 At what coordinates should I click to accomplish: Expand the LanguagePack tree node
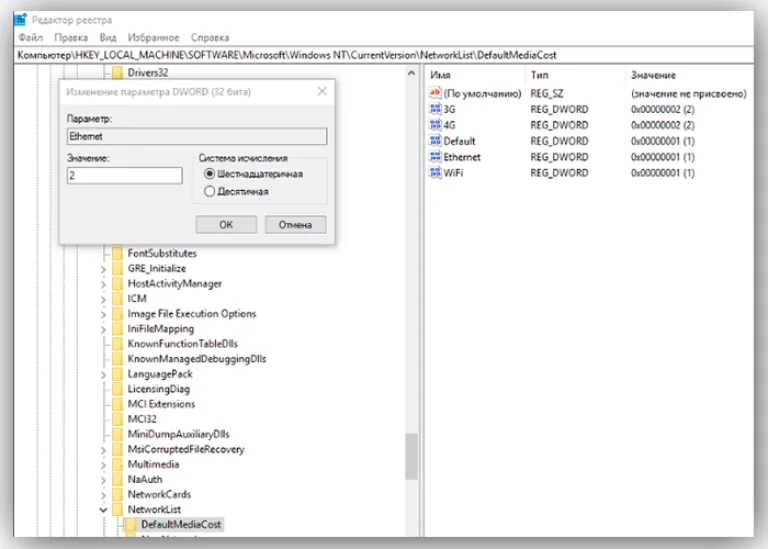pyautogui.click(x=103, y=375)
